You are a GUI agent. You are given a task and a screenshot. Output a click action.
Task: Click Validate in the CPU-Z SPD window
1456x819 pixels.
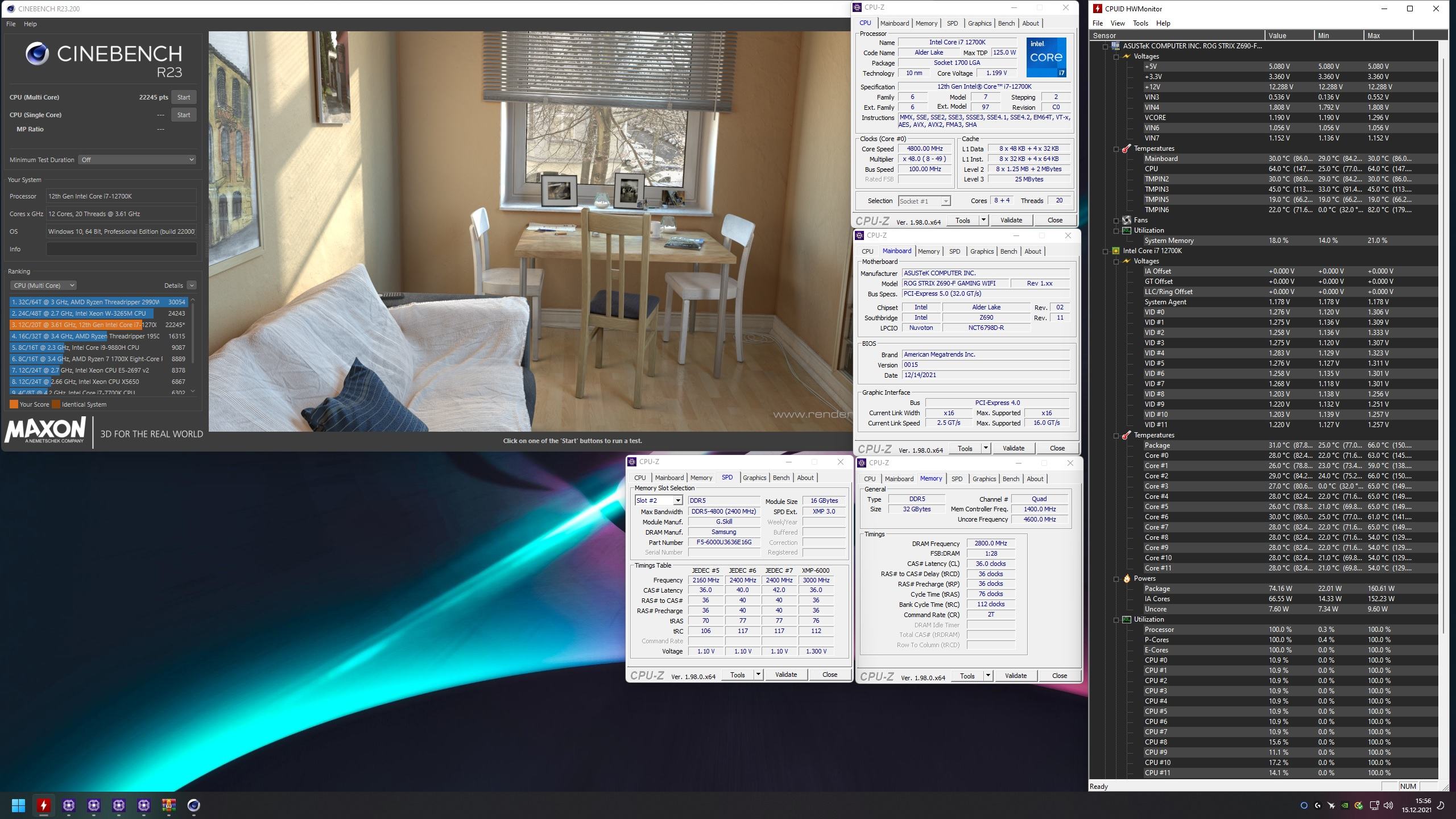point(785,675)
